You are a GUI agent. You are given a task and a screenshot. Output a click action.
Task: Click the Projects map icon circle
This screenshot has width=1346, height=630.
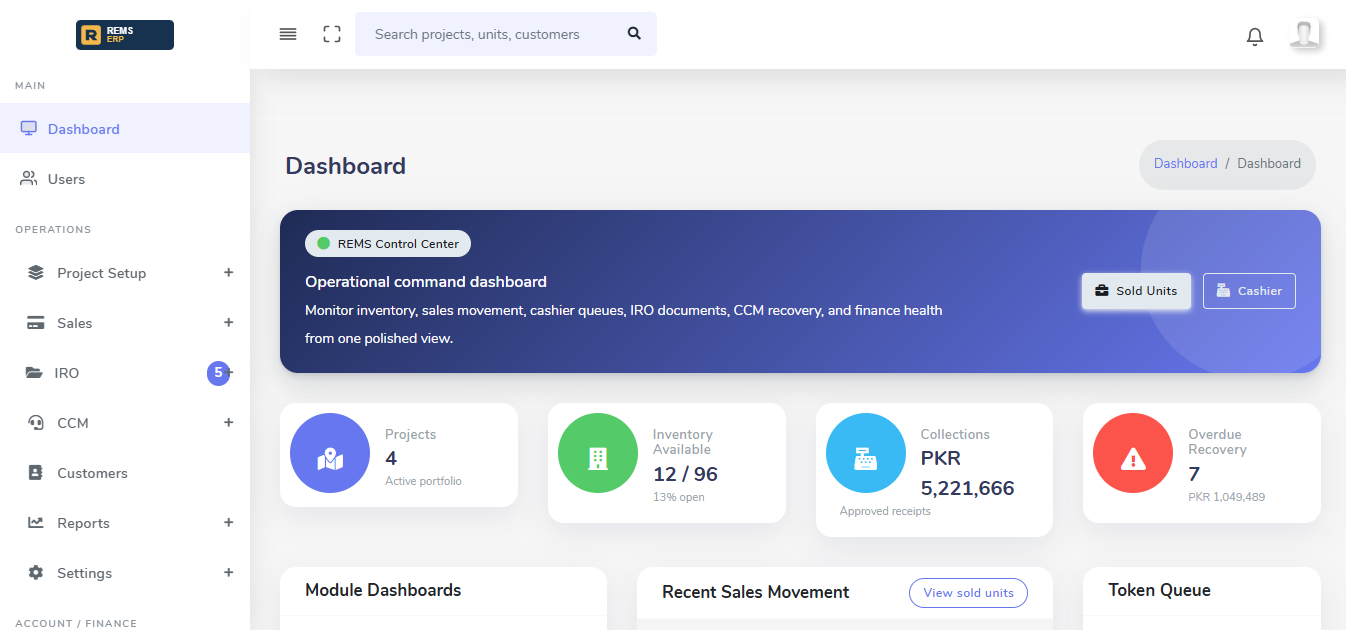[x=330, y=453]
